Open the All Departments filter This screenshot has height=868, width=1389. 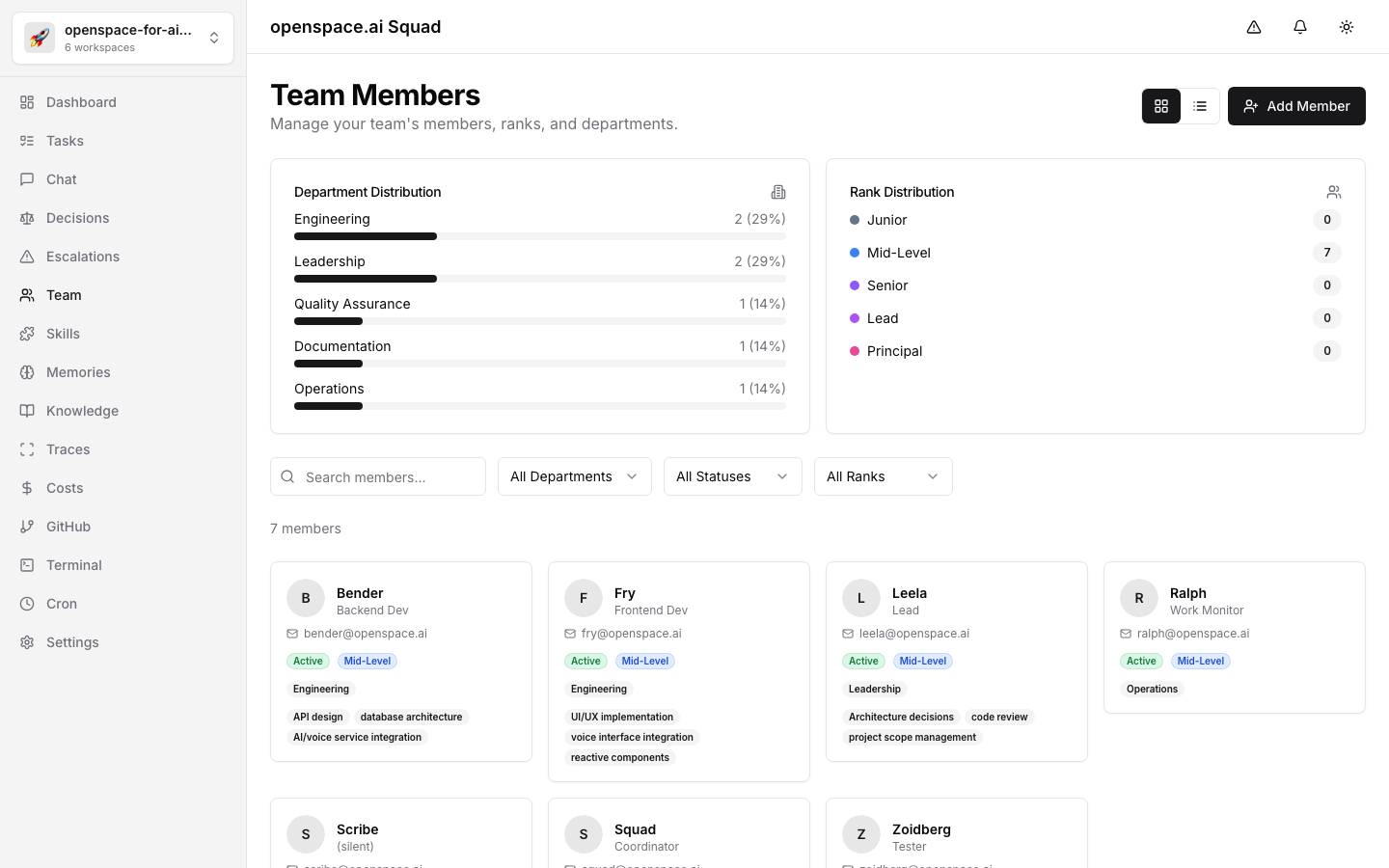[574, 476]
